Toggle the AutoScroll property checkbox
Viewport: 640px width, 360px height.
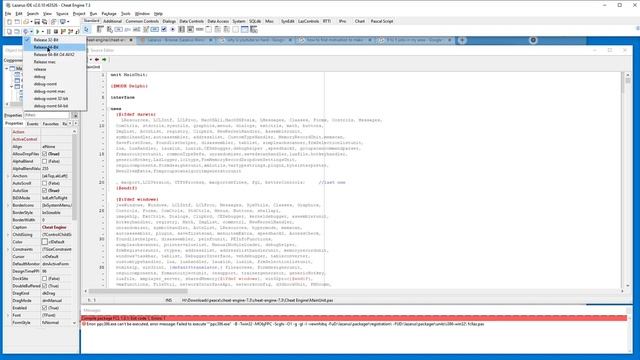[44, 183]
